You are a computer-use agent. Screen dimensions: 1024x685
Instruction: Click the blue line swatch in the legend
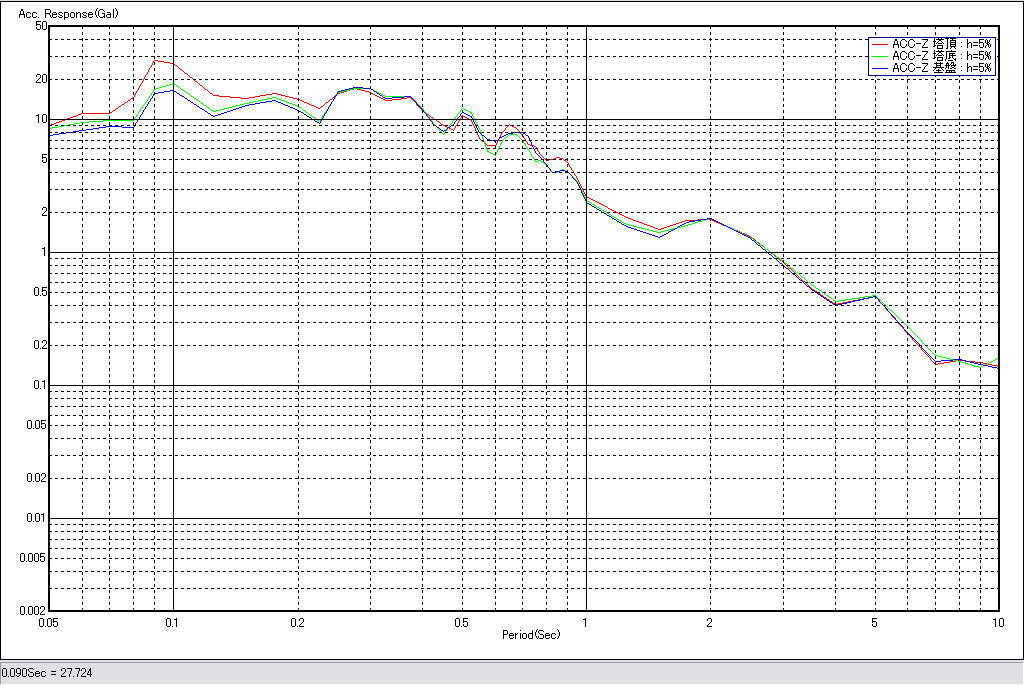(880, 68)
